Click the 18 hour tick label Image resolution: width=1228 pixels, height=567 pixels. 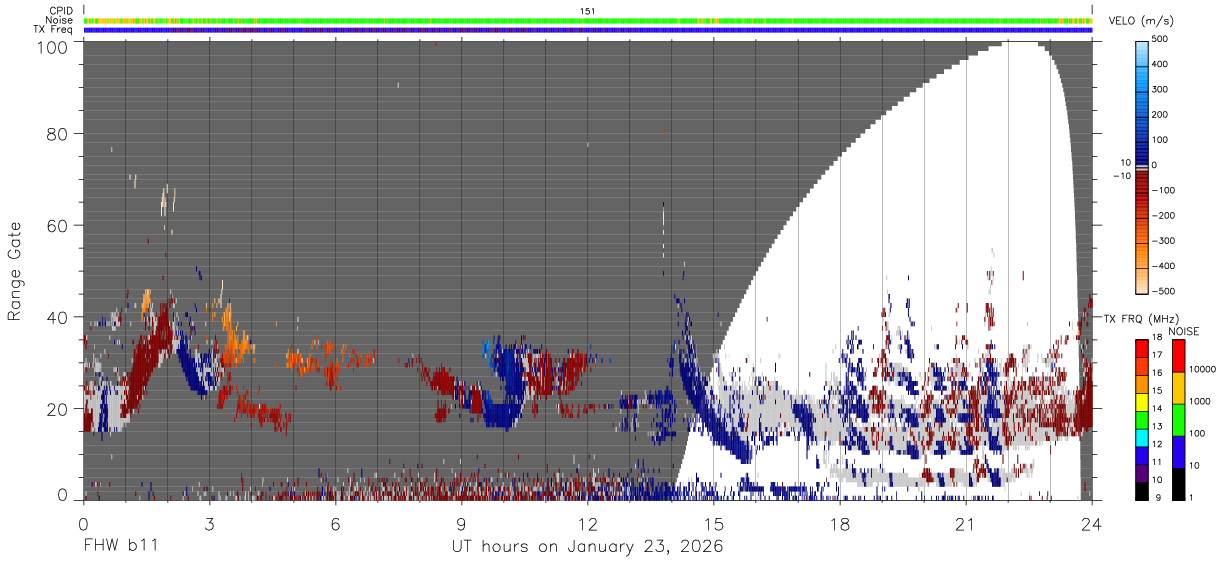(839, 523)
